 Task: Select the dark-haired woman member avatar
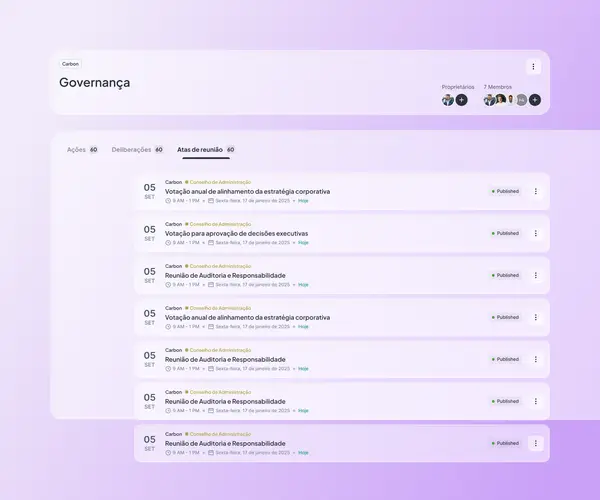[x=500, y=100]
